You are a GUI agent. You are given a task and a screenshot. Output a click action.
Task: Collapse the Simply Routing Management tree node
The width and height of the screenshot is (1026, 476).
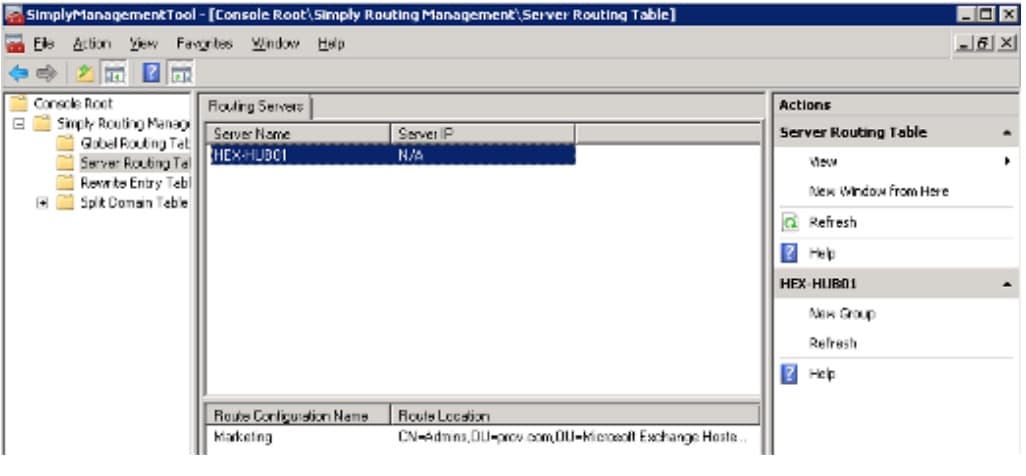(x=19, y=124)
